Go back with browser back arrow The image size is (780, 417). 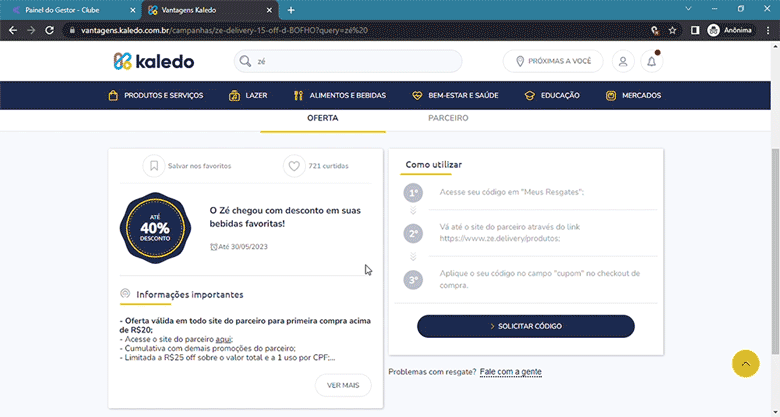[x=13, y=30]
